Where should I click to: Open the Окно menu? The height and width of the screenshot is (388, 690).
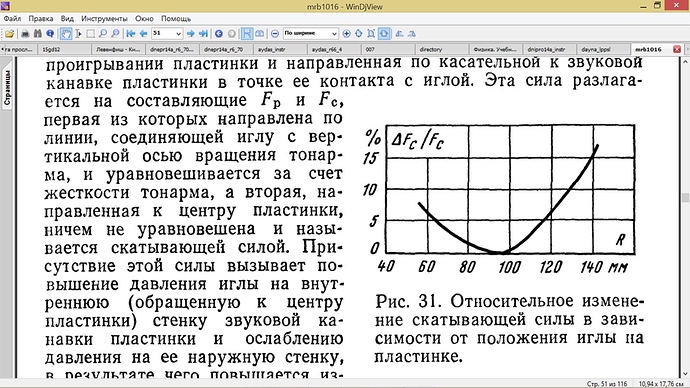tap(144, 18)
